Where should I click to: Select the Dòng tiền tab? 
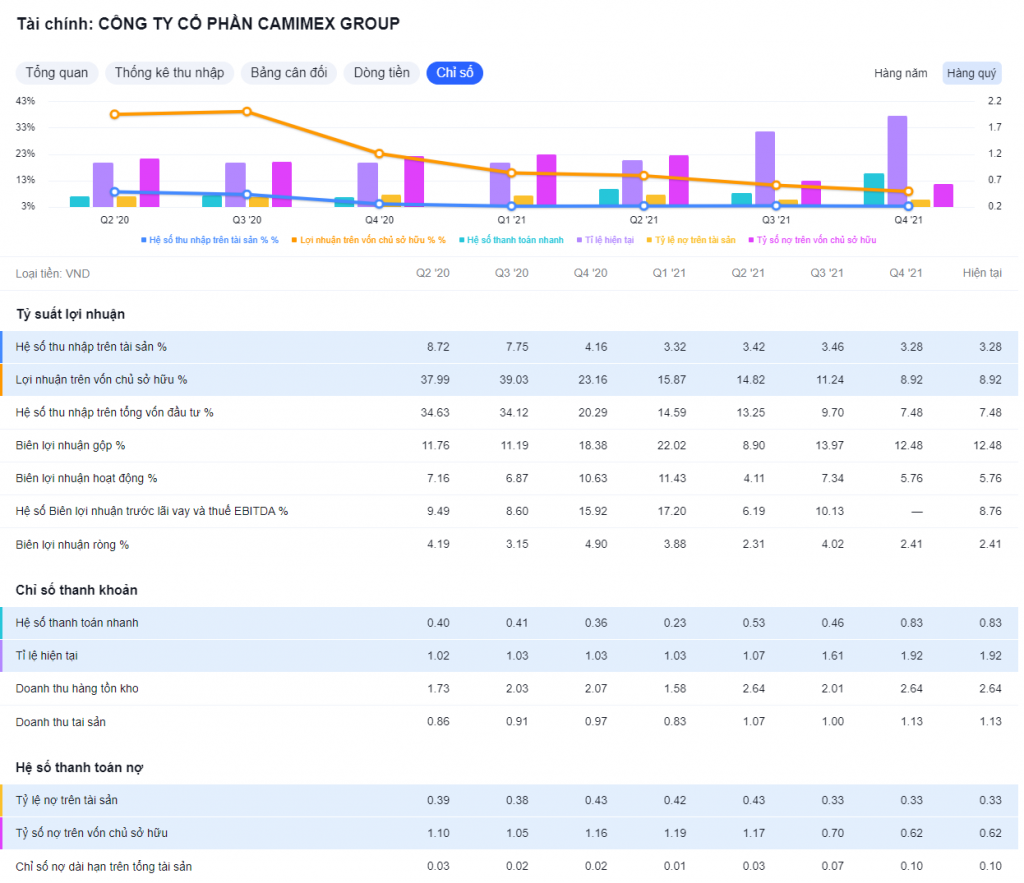tap(381, 72)
